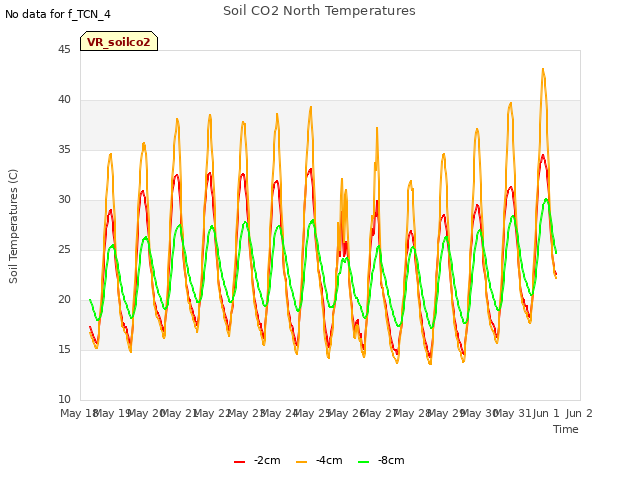Image resolution: width=640 pixels, height=480 pixels.
Task: Click the orange -4cm legend swatch
Action: (x=302, y=462)
